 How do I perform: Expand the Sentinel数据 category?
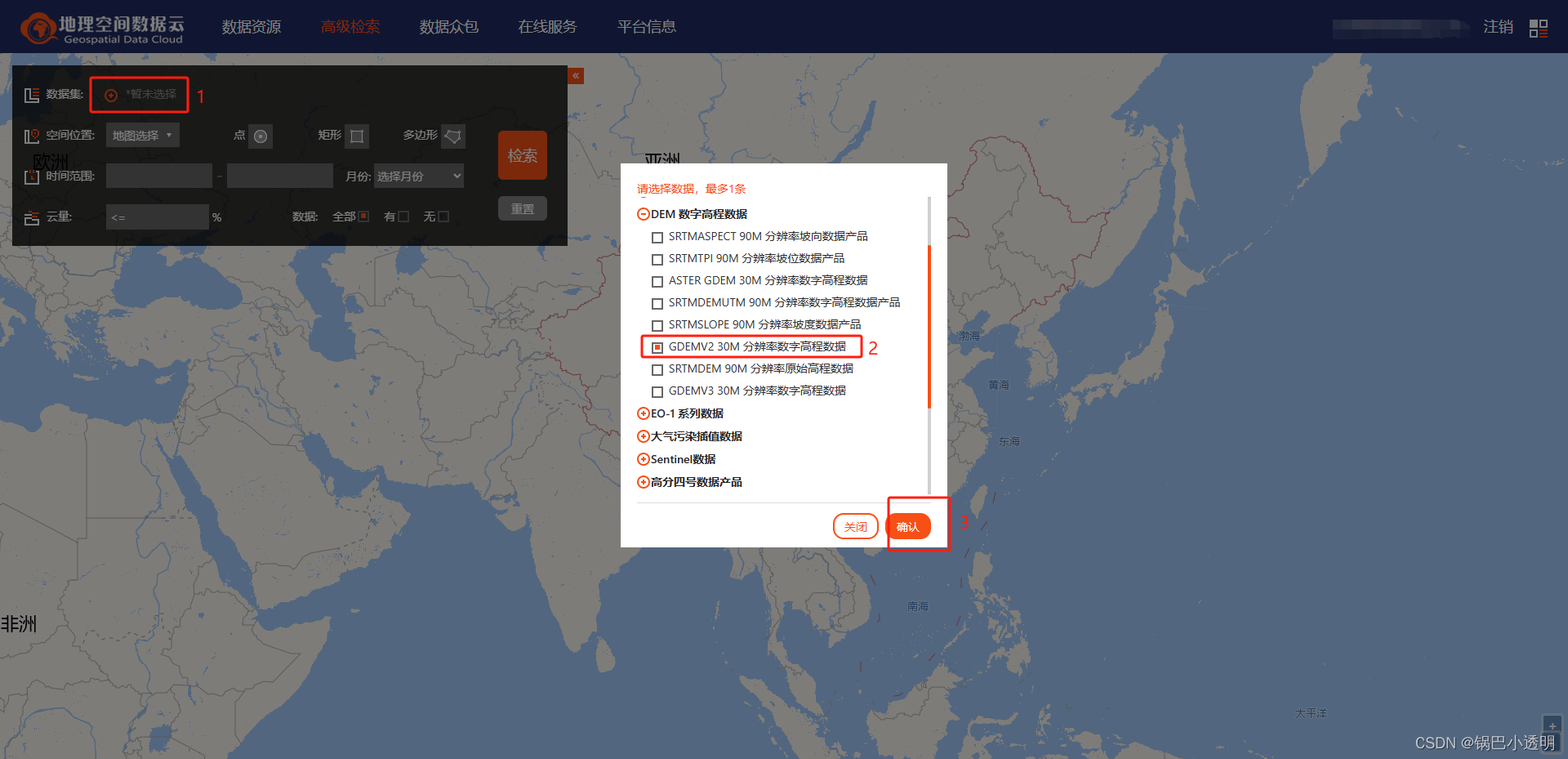point(644,459)
